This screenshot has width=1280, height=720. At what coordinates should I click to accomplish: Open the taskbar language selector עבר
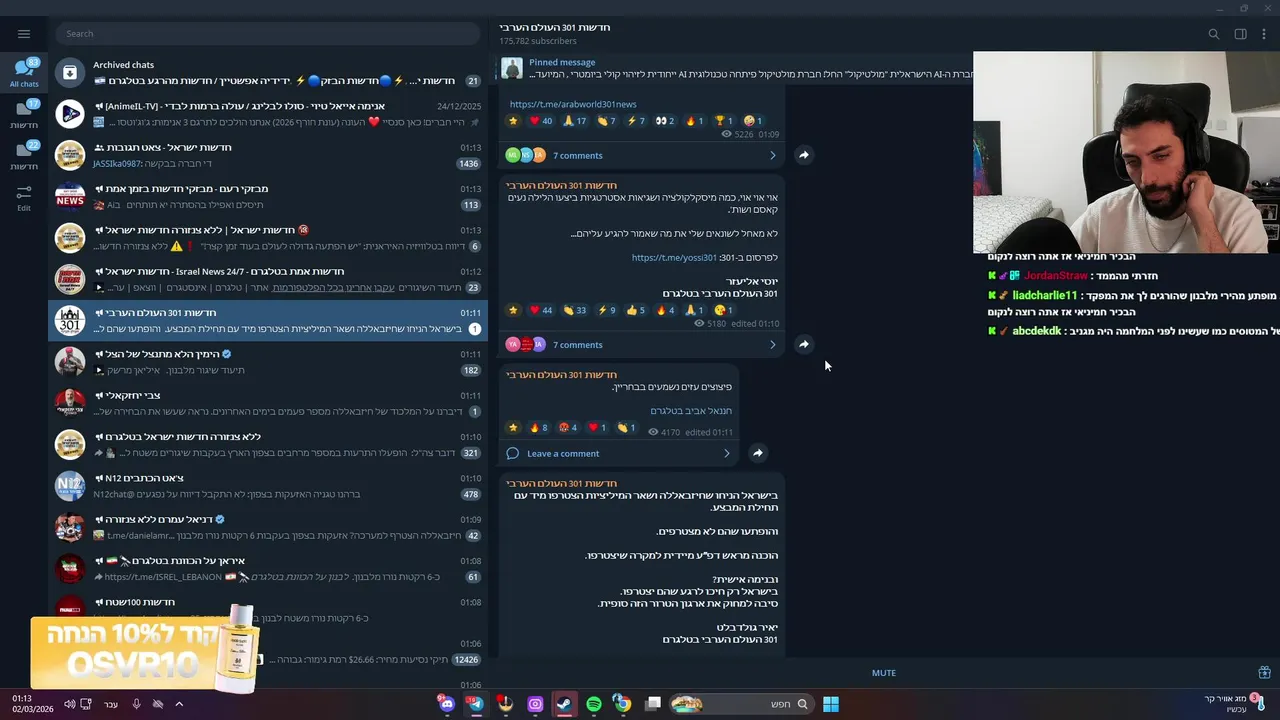point(111,704)
